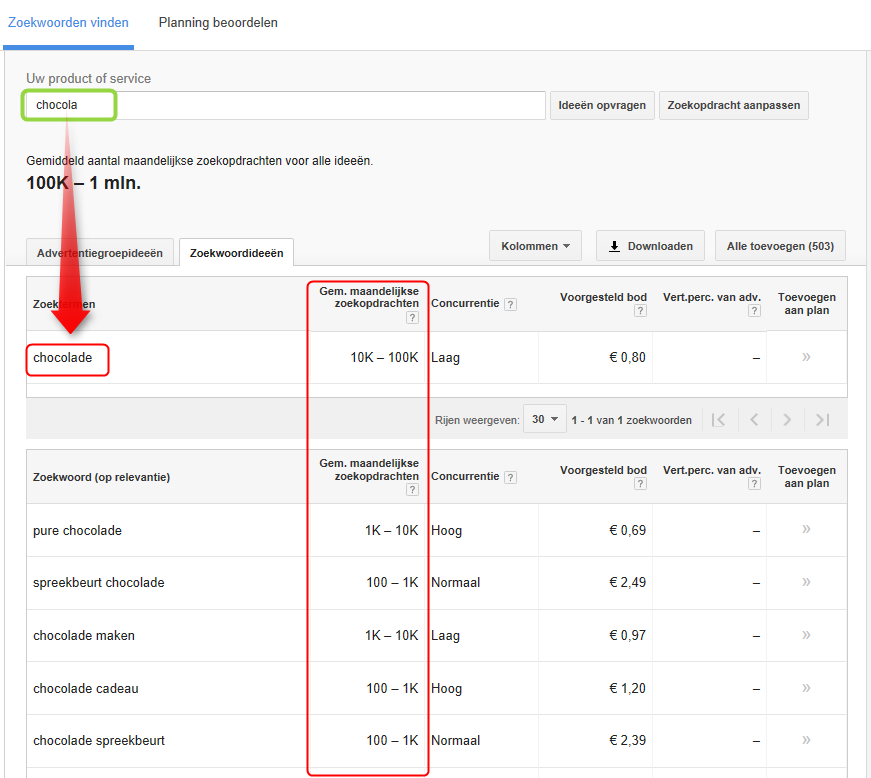Click spreekbeurt chocolade keyword
The image size is (871, 778).
(x=99, y=583)
